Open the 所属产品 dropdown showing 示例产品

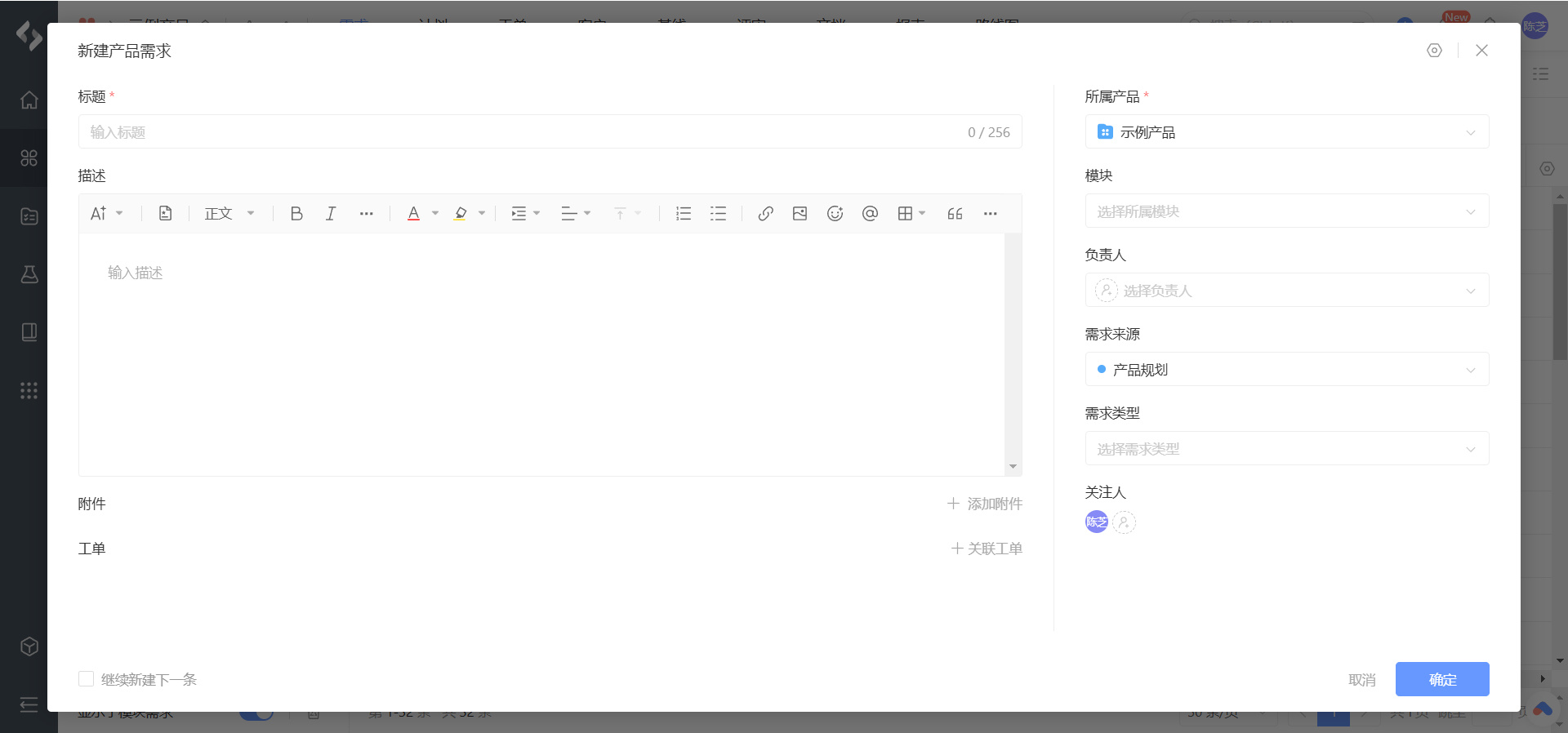tap(1287, 132)
